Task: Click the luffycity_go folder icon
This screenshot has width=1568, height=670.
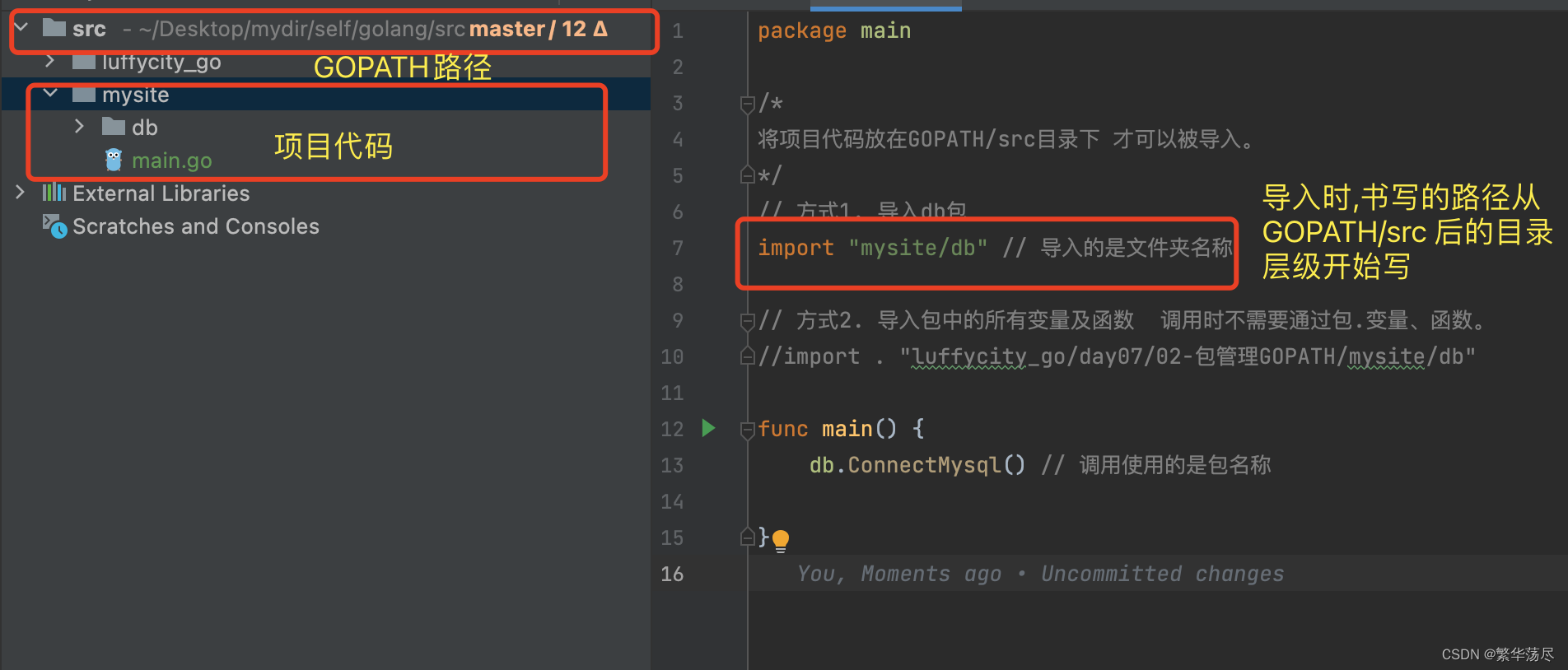Action: tap(84, 62)
